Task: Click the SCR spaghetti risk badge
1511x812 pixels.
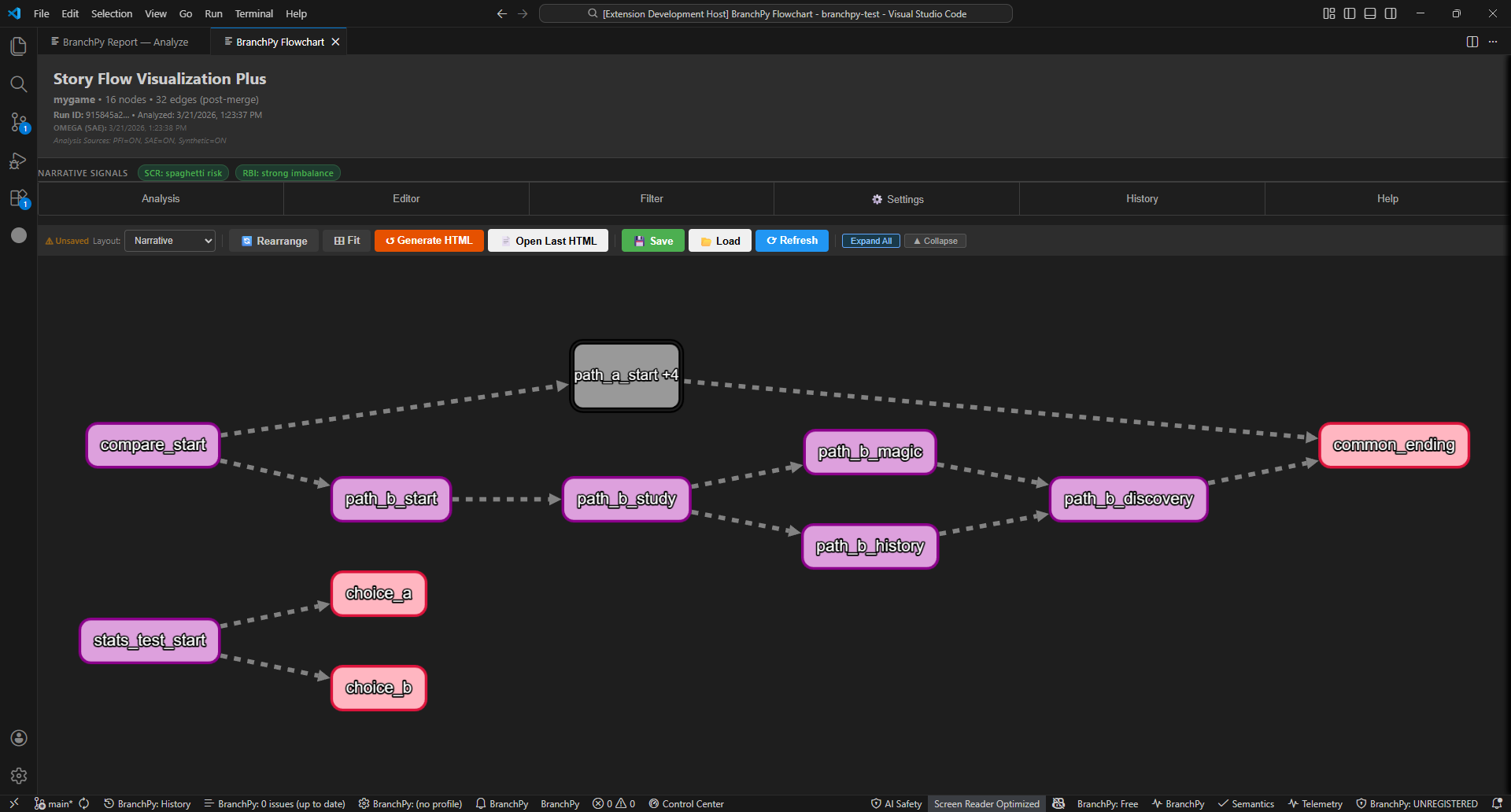Action: point(183,173)
